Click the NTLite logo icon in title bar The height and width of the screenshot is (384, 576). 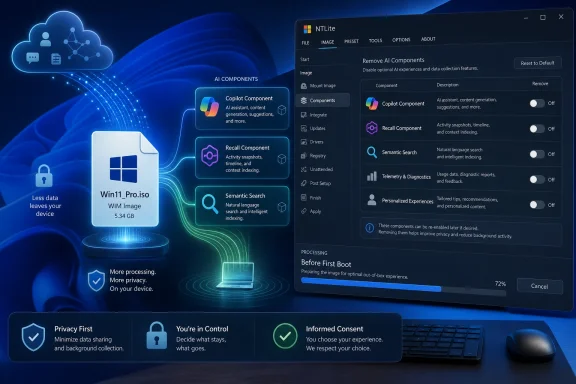(307, 29)
